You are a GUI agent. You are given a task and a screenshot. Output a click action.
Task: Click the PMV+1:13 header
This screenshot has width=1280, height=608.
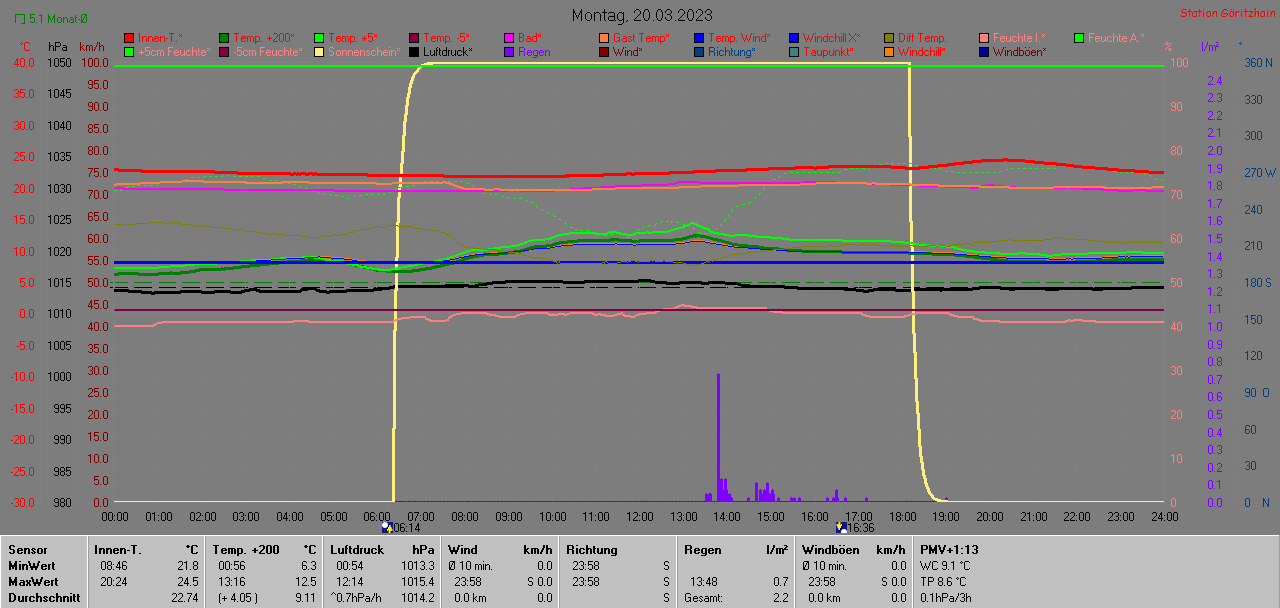click(x=950, y=549)
